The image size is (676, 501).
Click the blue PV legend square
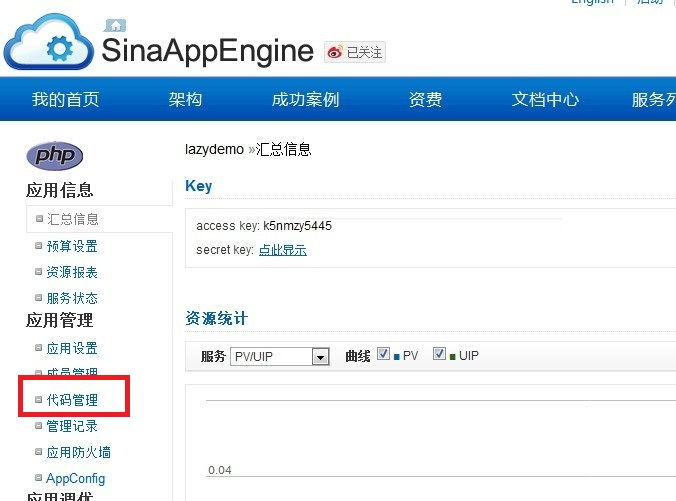click(x=397, y=356)
